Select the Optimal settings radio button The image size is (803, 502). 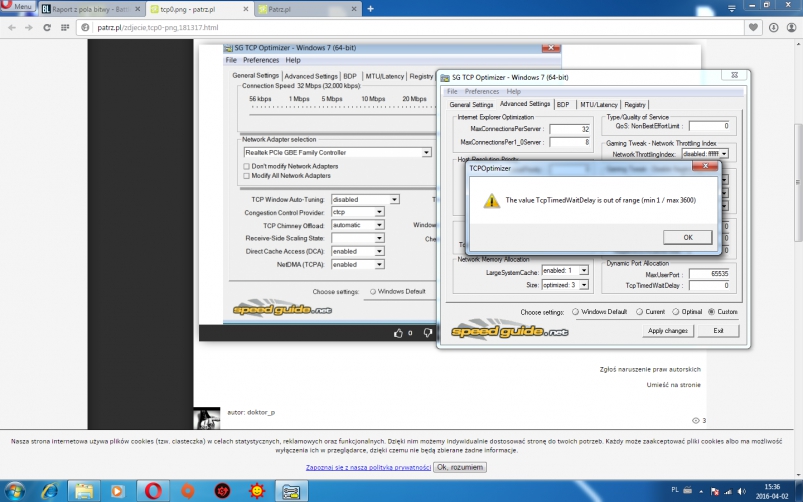(x=677, y=312)
